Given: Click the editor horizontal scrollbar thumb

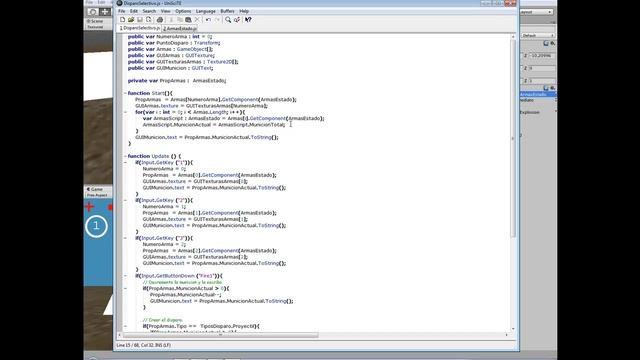Looking at the screenshot, I should point(220,335).
